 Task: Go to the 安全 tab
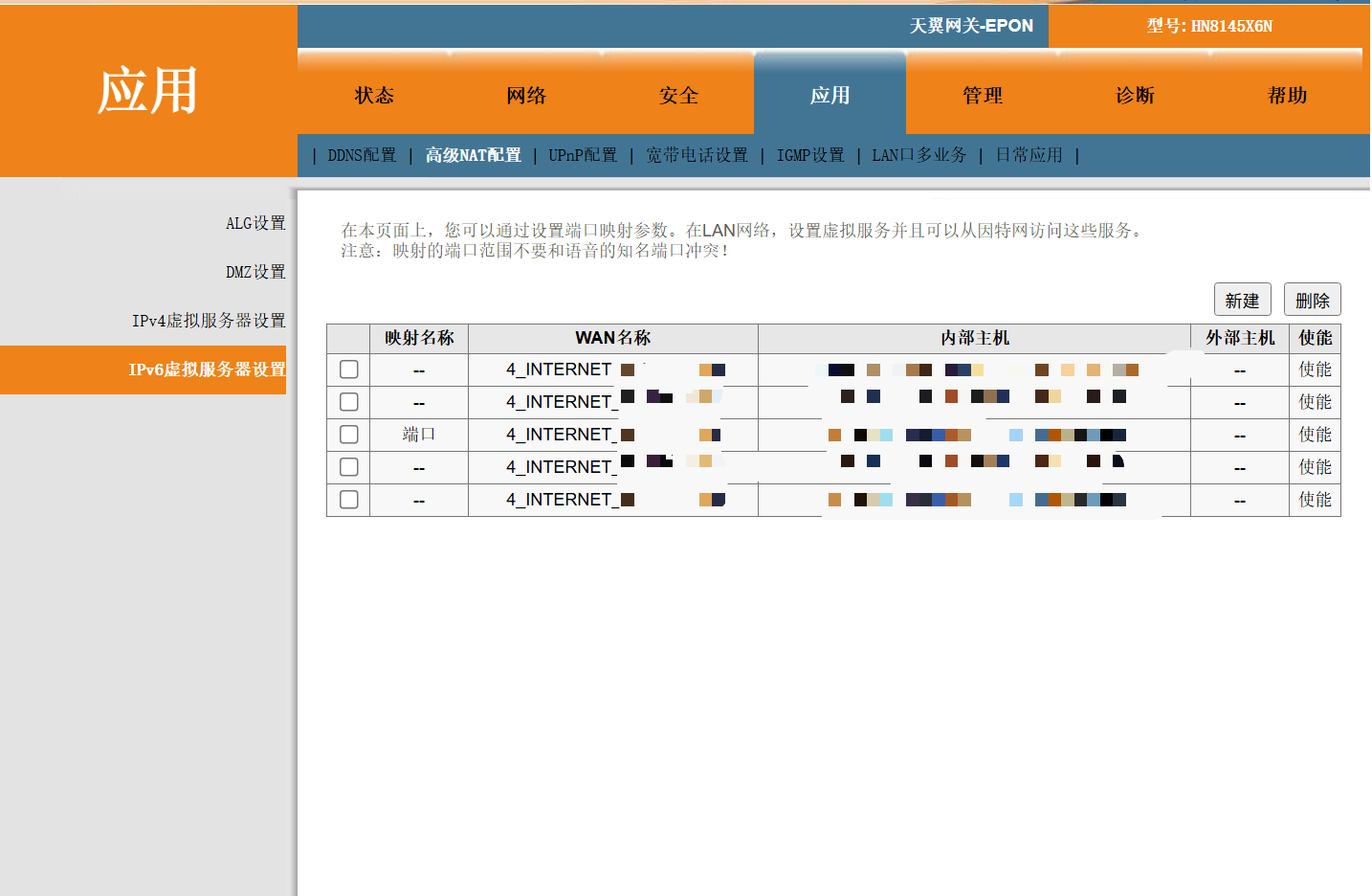(678, 96)
